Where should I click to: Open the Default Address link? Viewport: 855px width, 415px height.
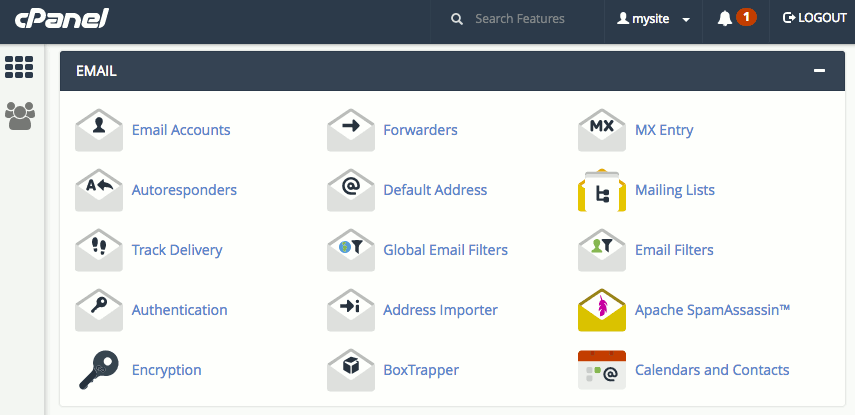(x=435, y=190)
